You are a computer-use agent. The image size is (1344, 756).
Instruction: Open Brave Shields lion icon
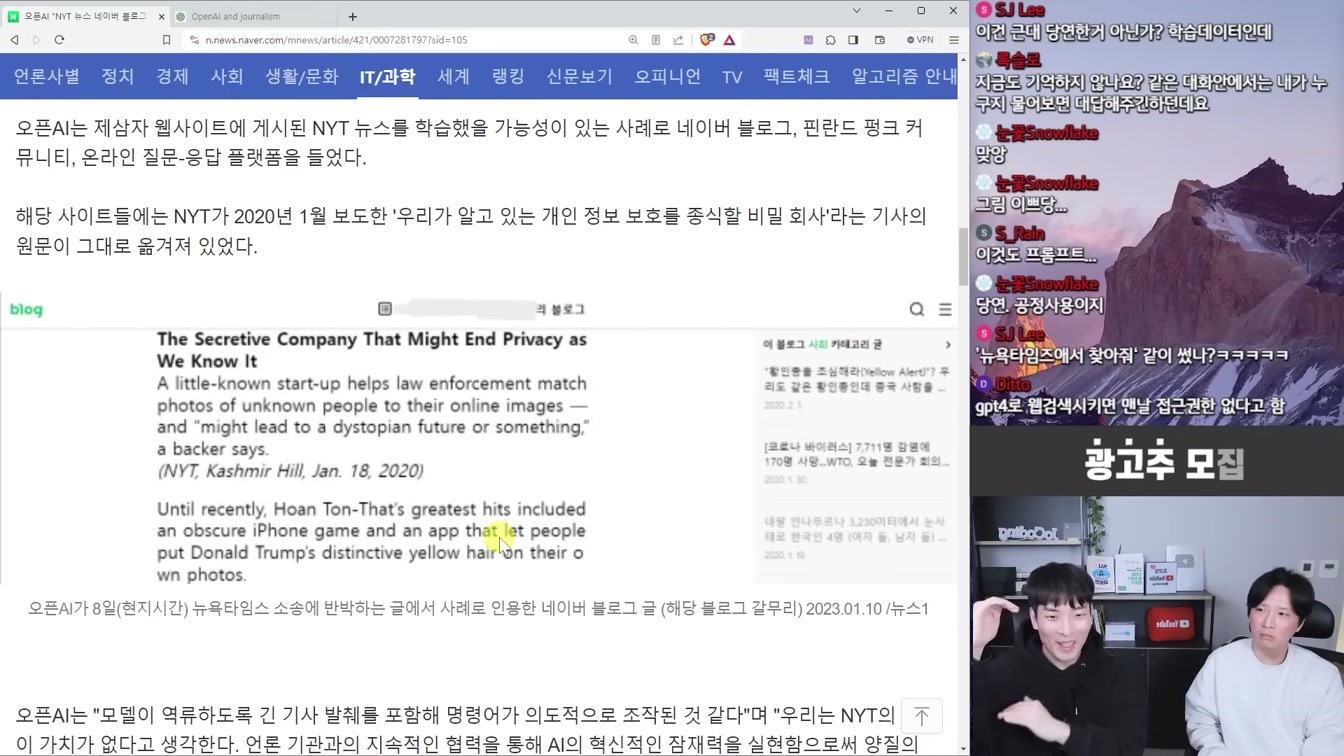pyautogui.click(x=707, y=40)
